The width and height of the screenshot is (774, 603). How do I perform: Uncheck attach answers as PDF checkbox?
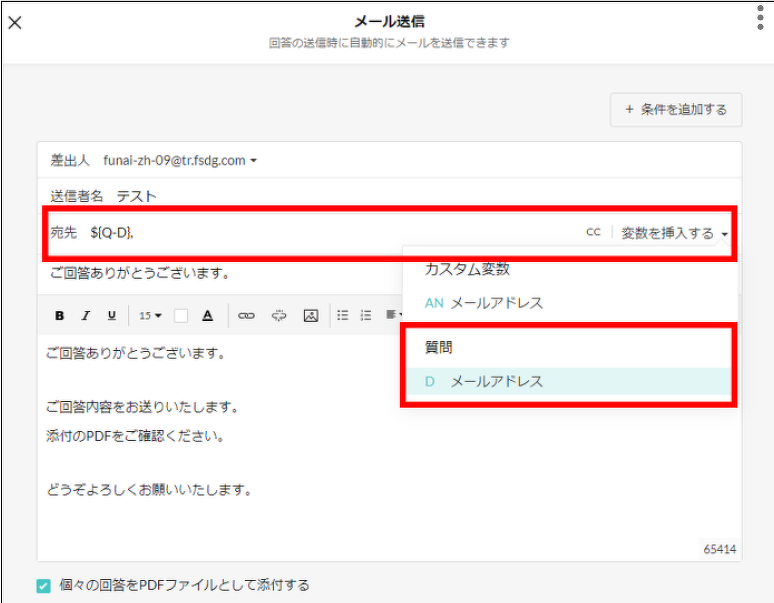point(43,586)
